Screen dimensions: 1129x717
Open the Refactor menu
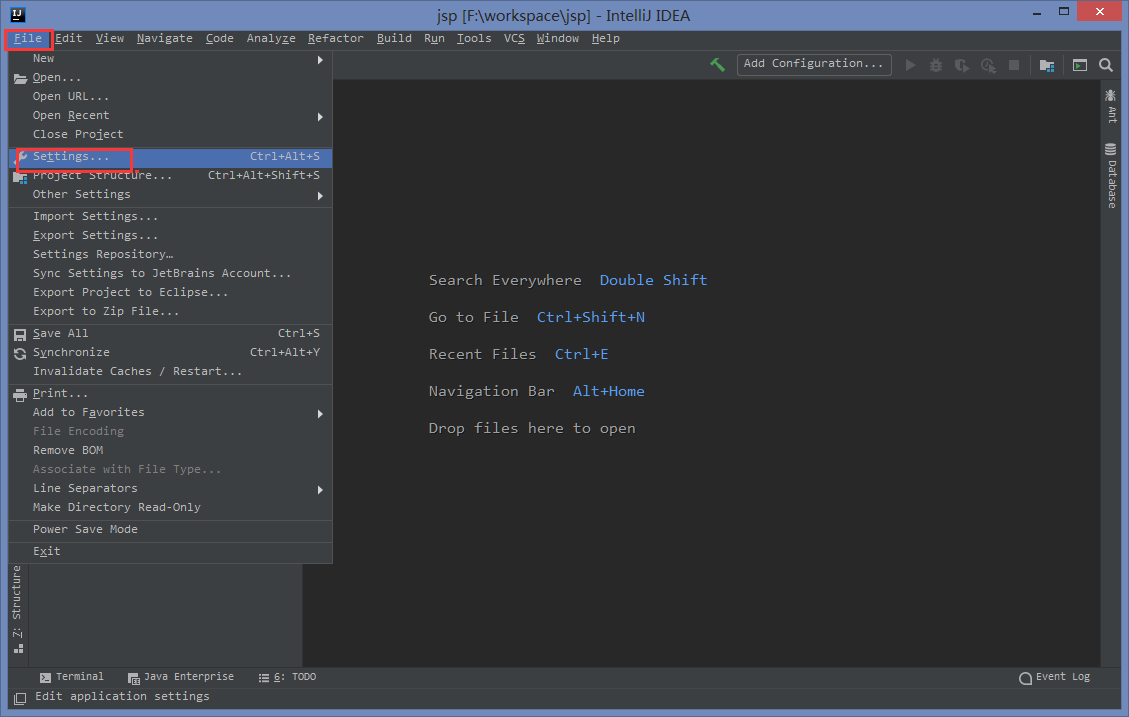click(x=336, y=39)
